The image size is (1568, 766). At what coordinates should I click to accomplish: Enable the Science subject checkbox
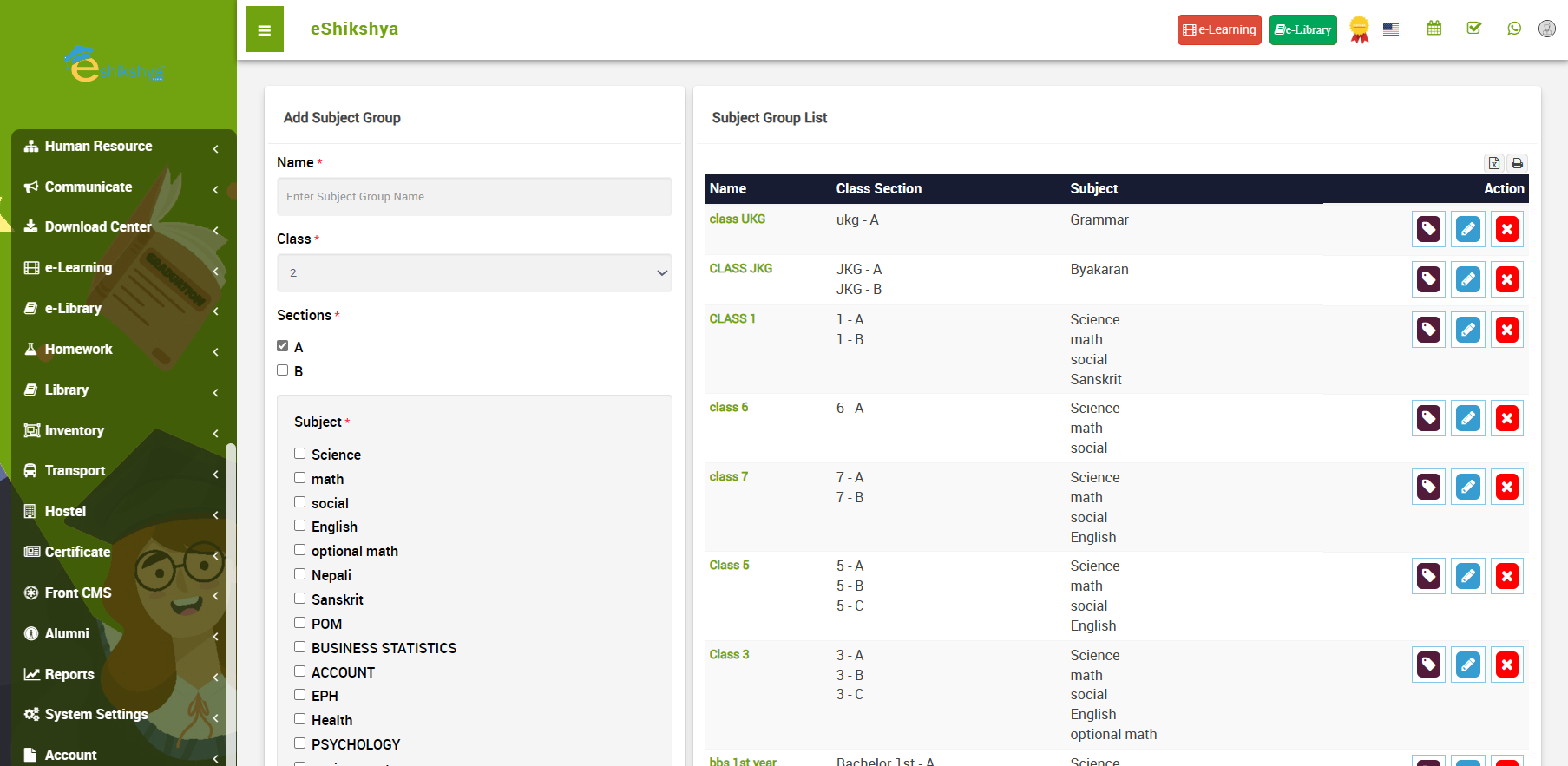click(300, 454)
